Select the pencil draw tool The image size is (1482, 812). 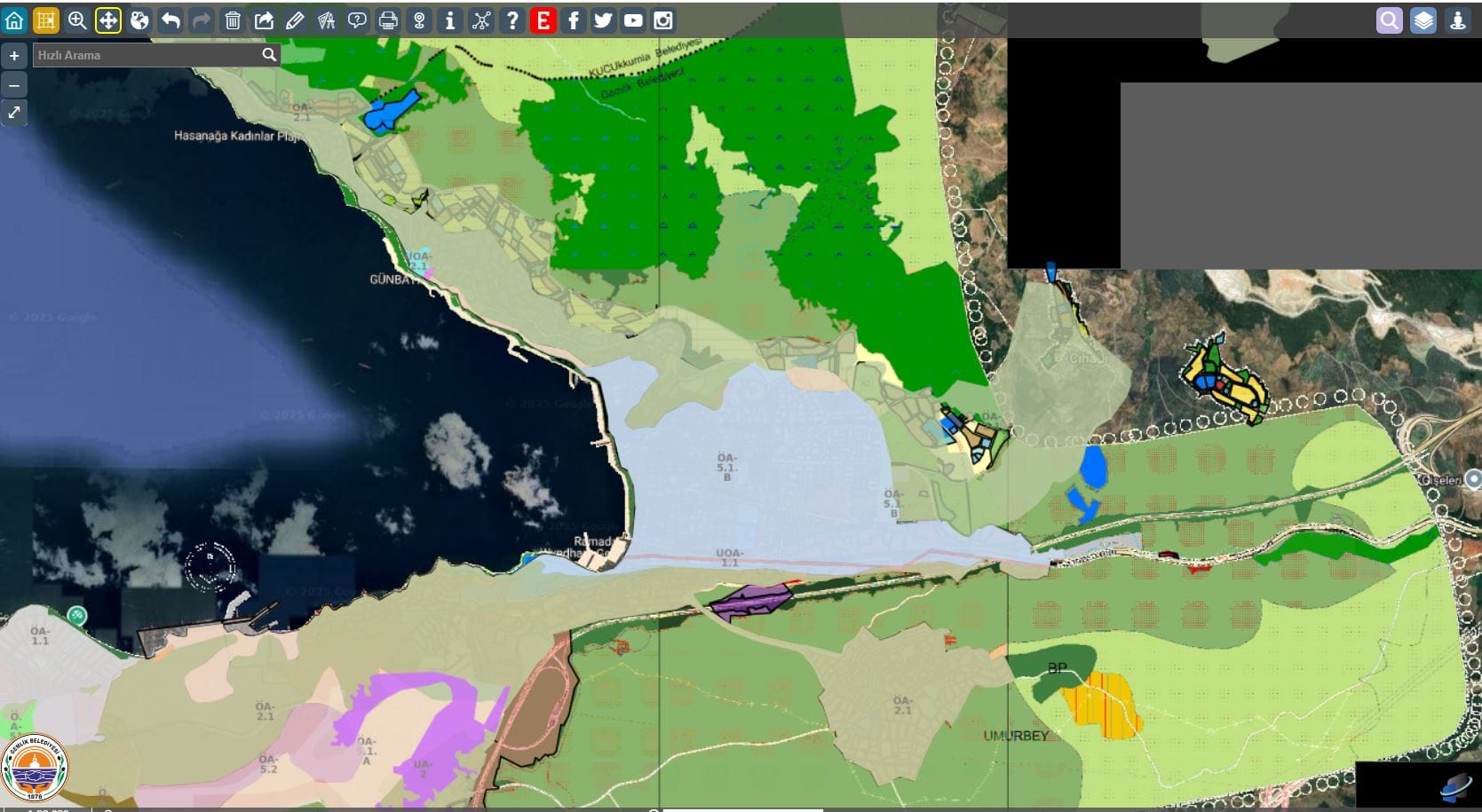click(x=295, y=20)
